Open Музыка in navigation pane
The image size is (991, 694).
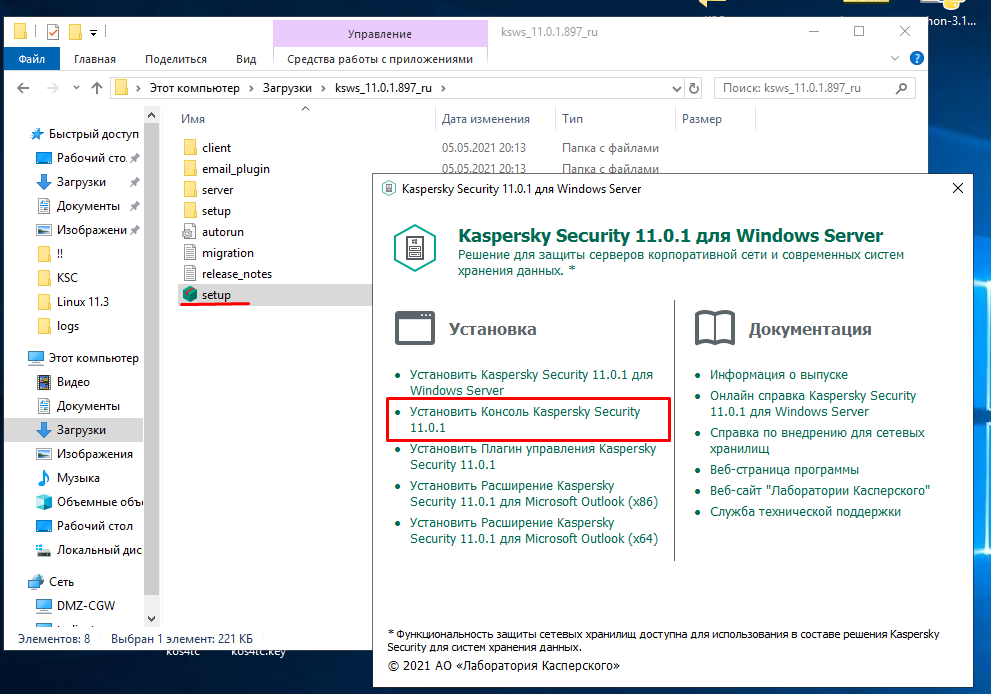[78, 478]
